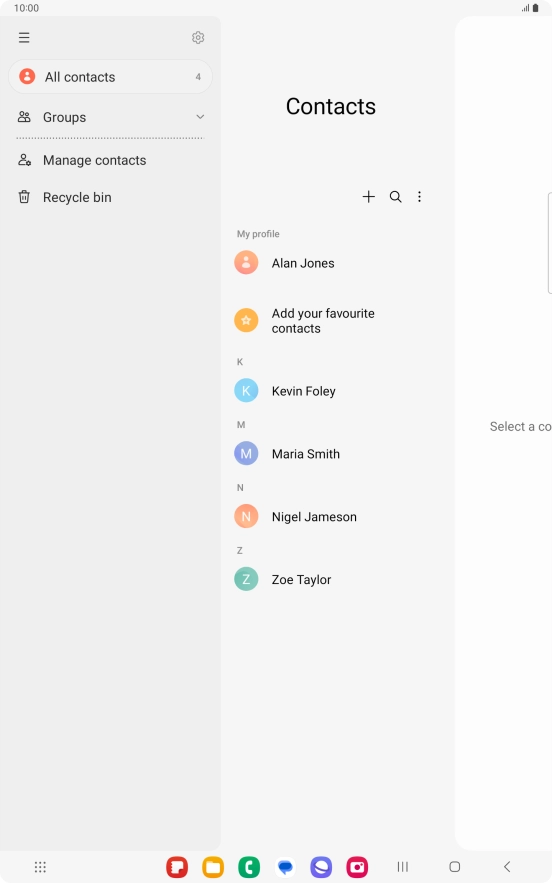Click Nigel Jameson N avatar
Viewport: 552px width, 883px height.
click(246, 516)
